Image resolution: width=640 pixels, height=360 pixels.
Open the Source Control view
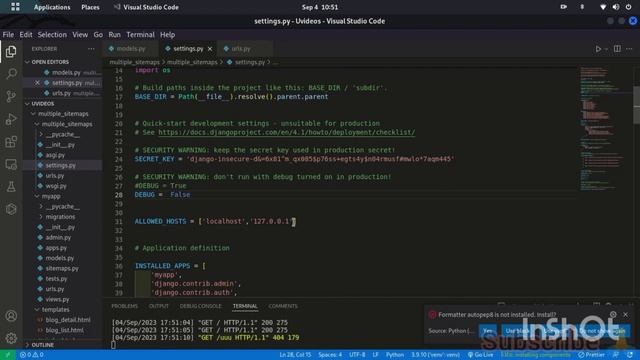point(11,96)
